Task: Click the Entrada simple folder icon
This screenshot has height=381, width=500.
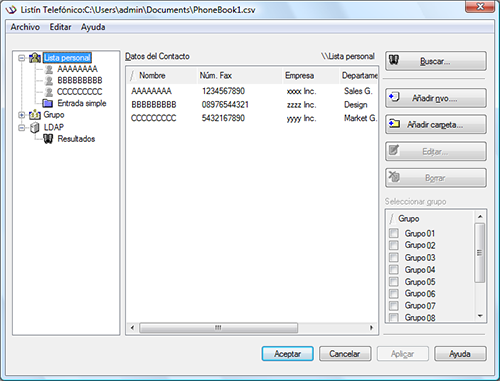Action: click(x=48, y=103)
